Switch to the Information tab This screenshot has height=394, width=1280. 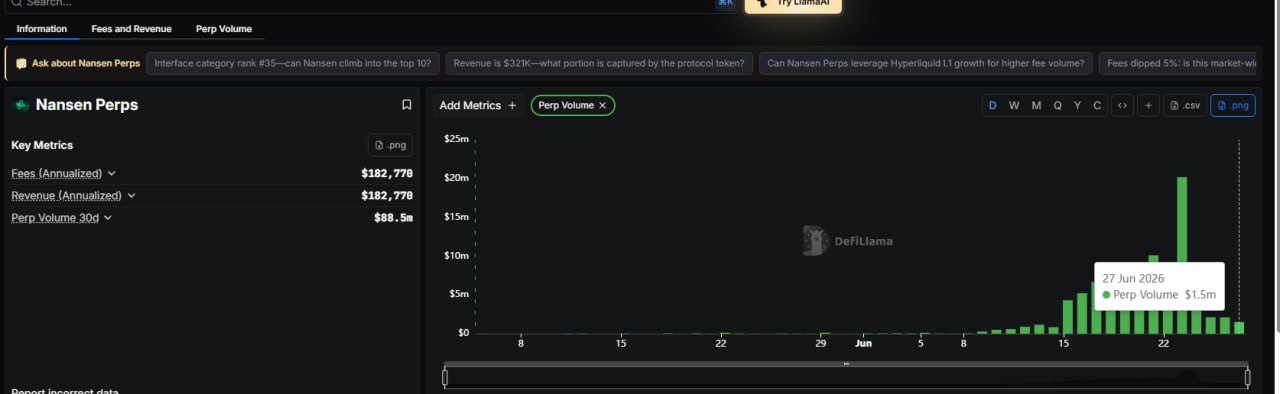(42, 29)
